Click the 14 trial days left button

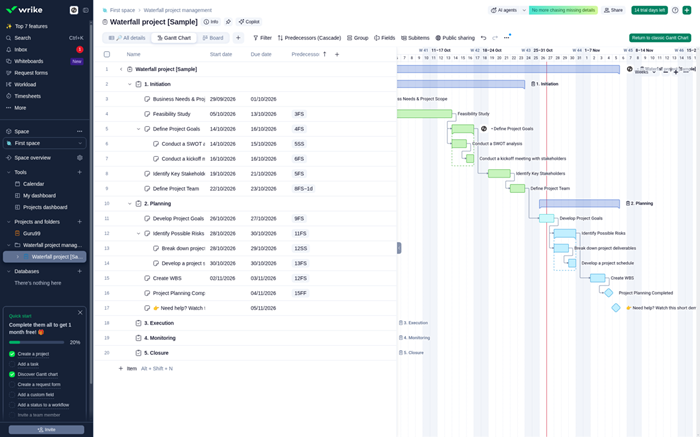(650, 10)
